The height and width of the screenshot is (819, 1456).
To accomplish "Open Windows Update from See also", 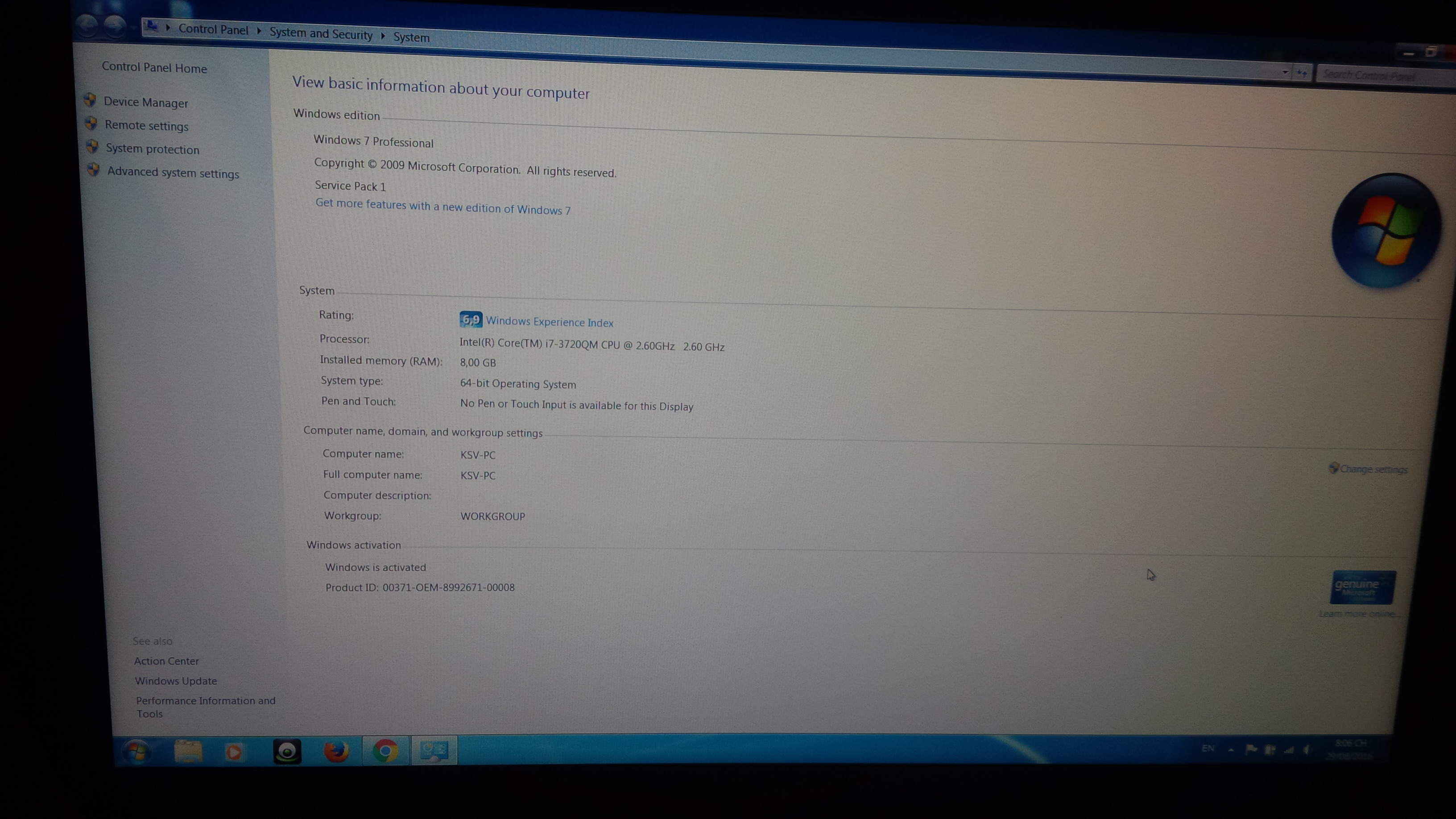I will (x=176, y=681).
